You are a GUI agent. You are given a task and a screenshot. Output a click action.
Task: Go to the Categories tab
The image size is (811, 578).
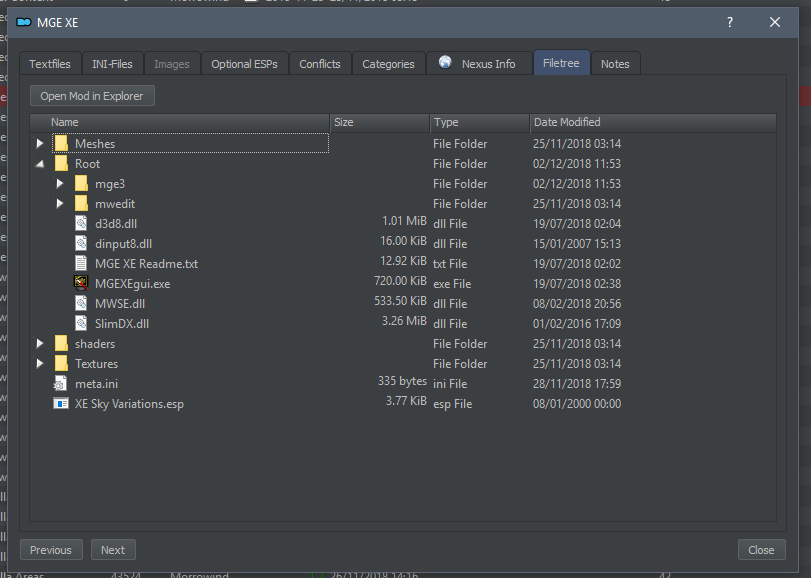point(388,64)
